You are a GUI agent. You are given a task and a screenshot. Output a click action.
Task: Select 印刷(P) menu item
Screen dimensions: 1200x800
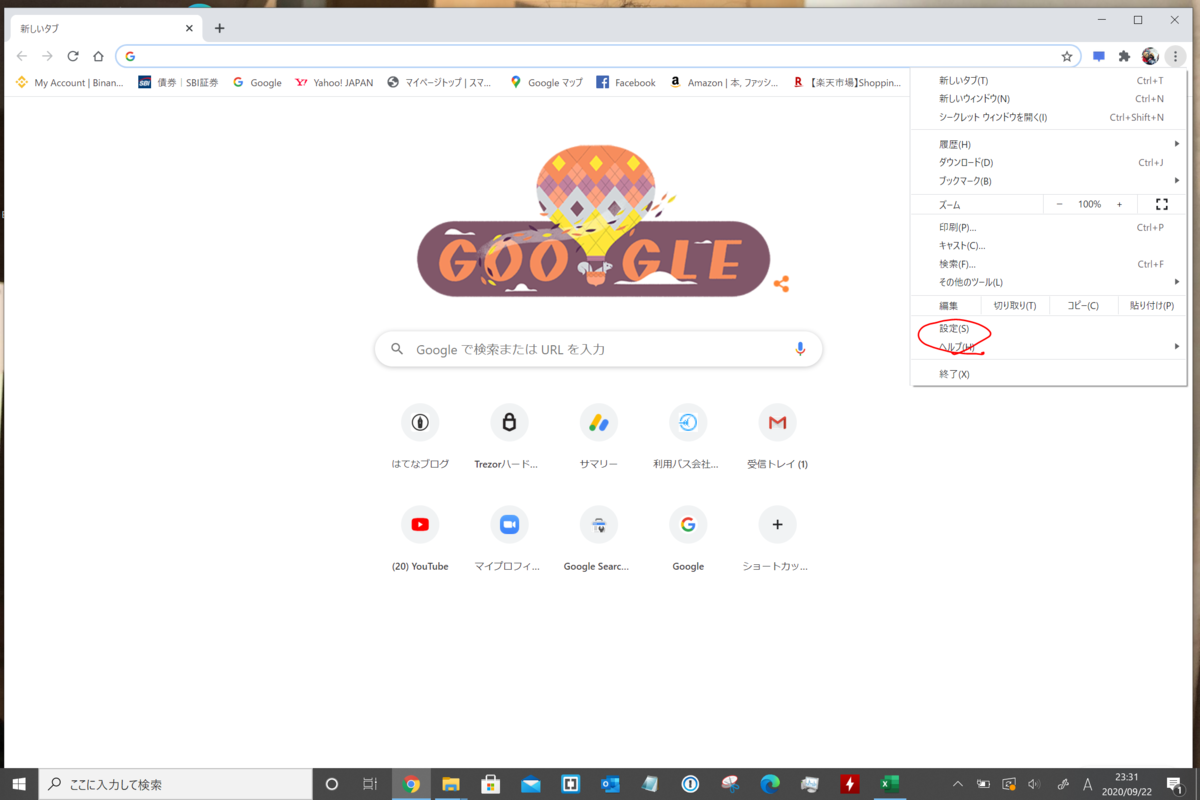click(x=1049, y=227)
